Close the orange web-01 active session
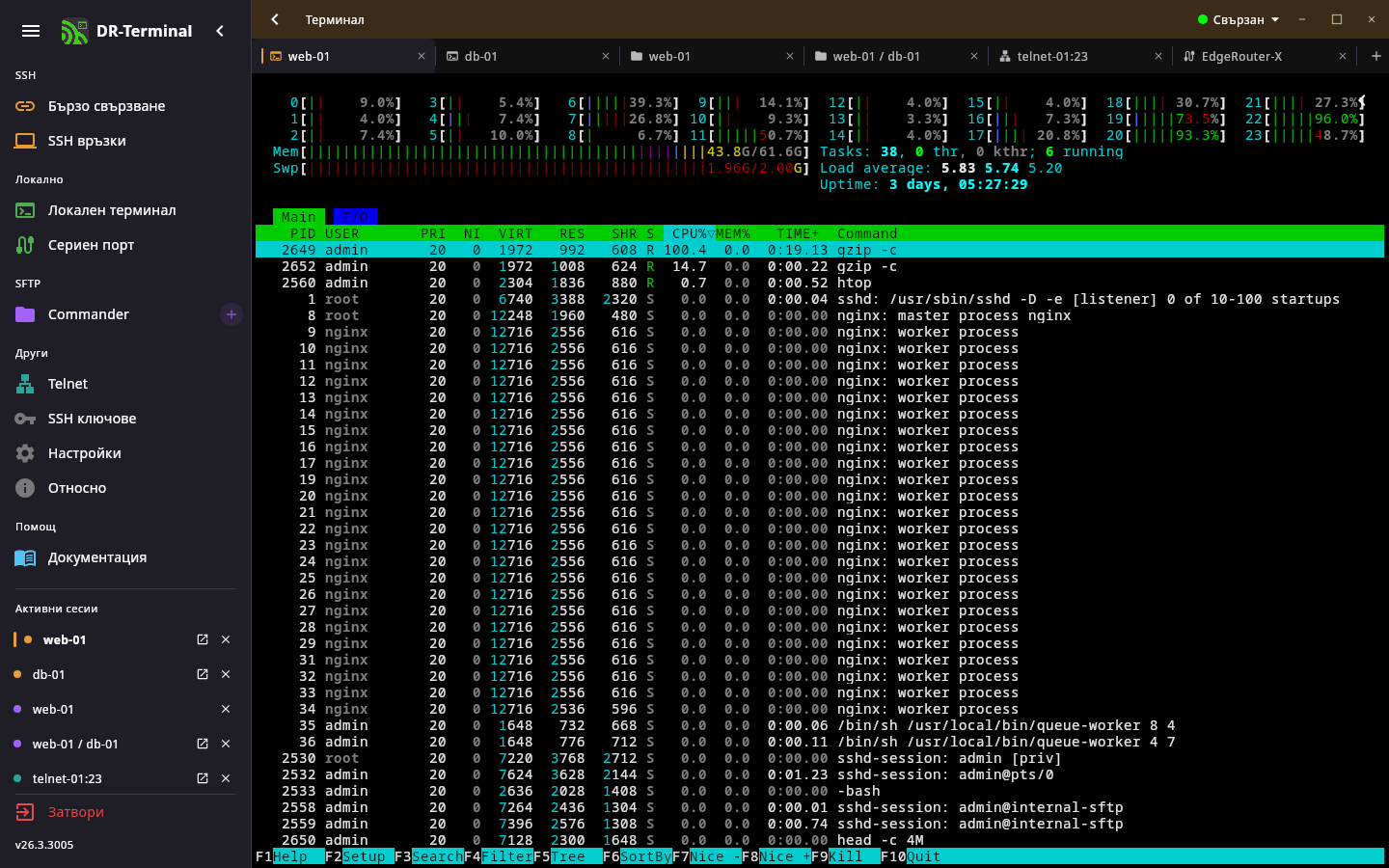This screenshot has width=1389, height=868. pyautogui.click(x=226, y=639)
